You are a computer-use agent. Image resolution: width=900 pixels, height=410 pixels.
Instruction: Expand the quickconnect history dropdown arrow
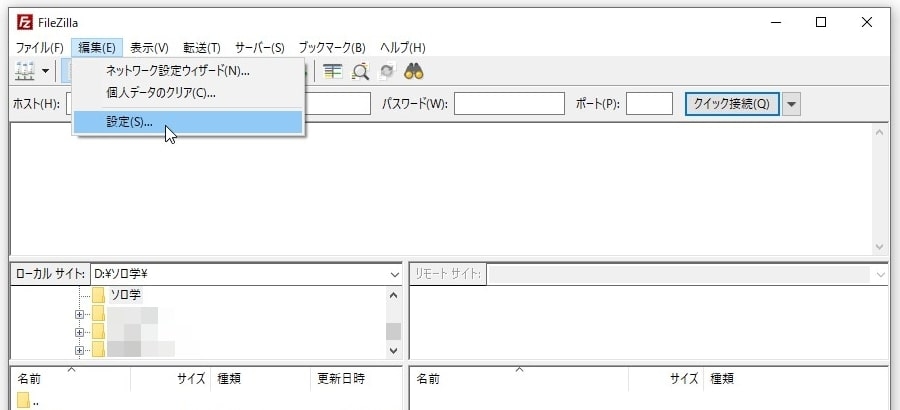point(792,104)
